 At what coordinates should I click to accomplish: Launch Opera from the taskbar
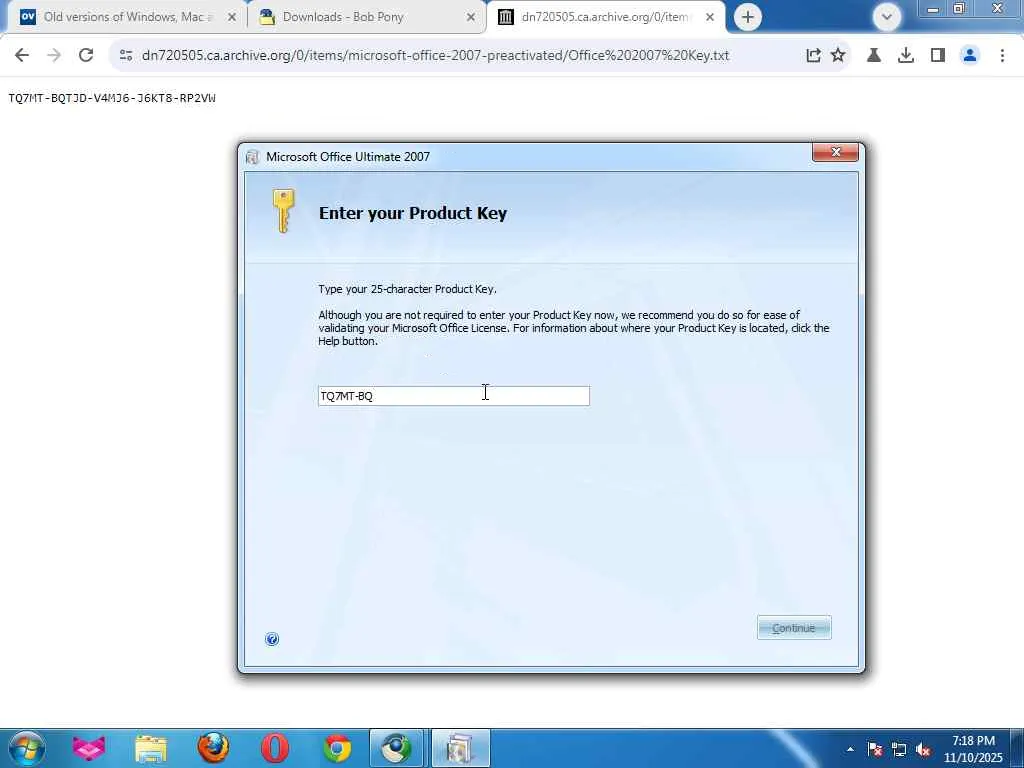click(275, 748)
